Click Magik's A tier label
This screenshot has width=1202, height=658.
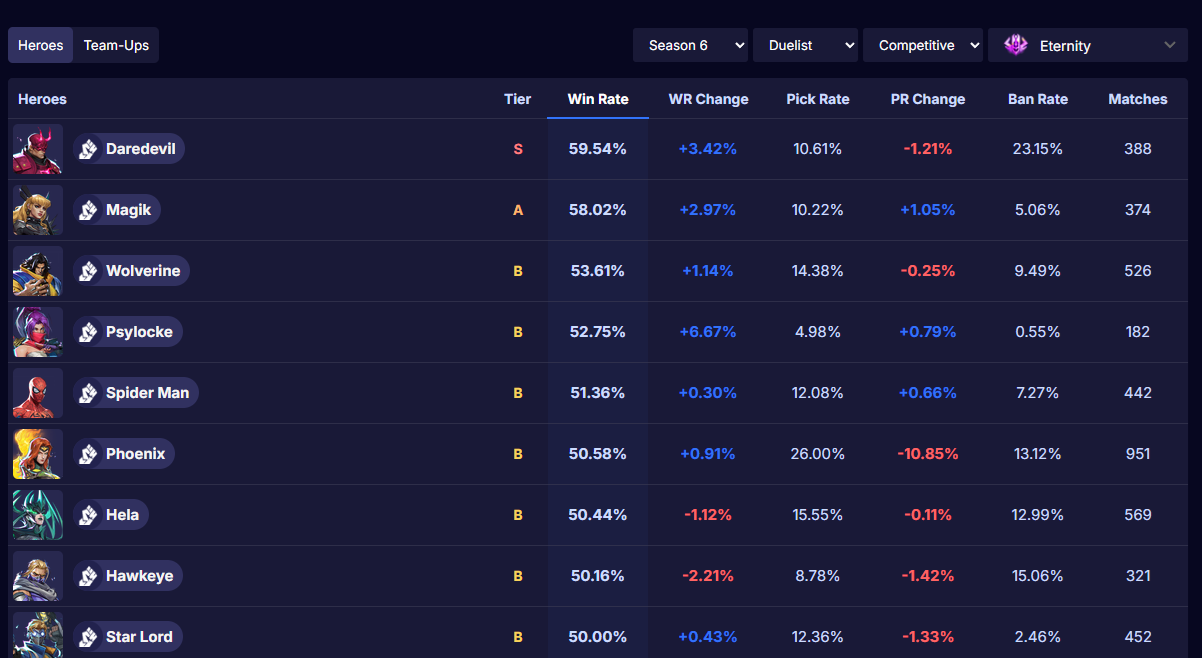click(x=518, y=210)
